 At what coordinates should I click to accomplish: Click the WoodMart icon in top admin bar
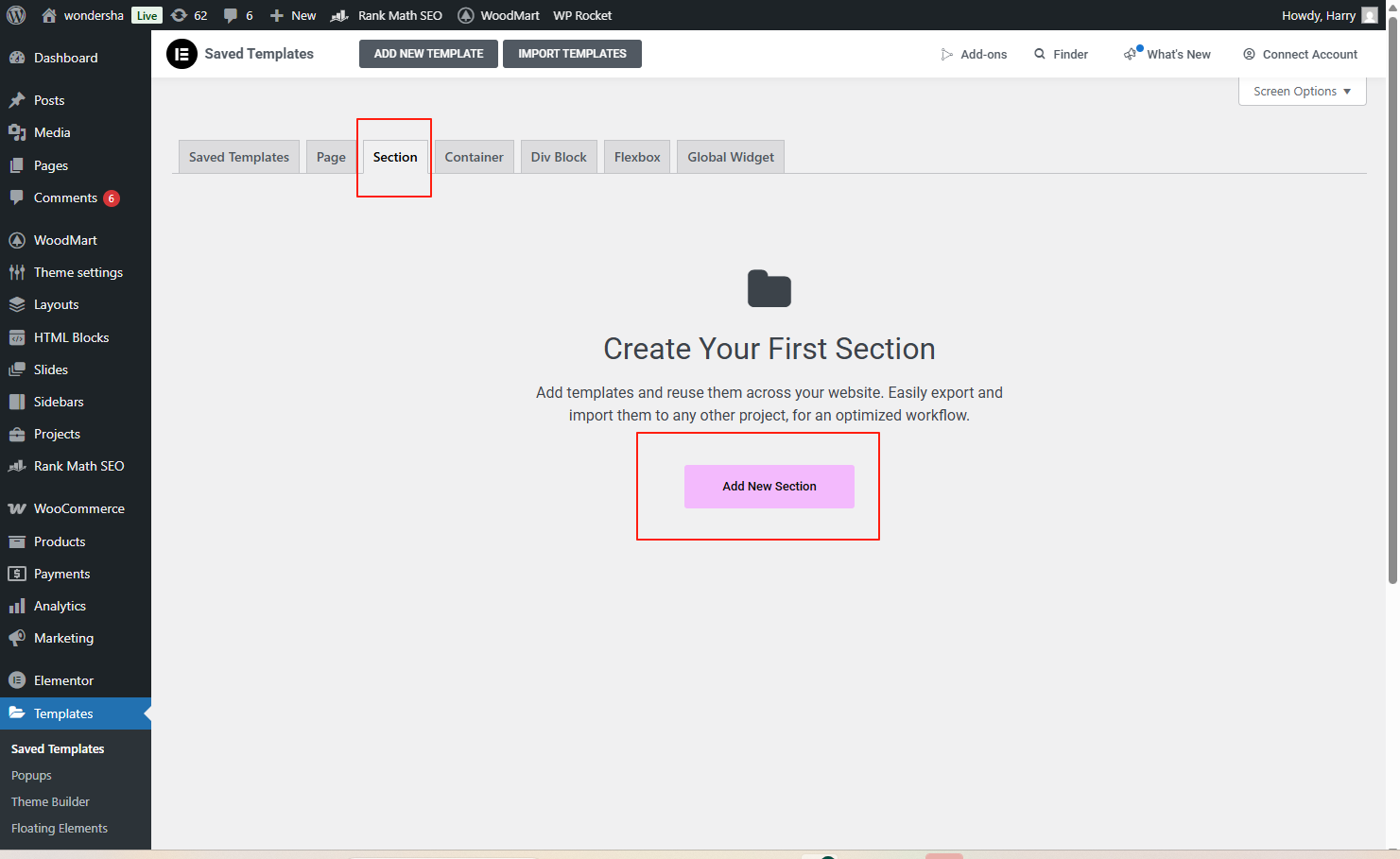[x=466, y=15]
